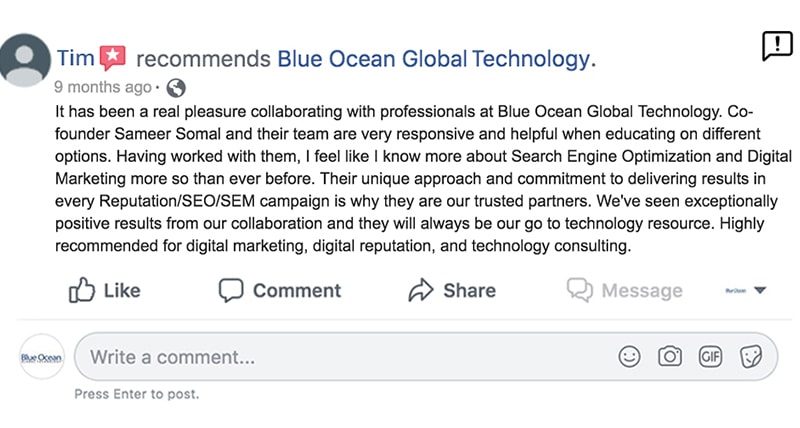800x428 pixels.
Task: Click the "9 months ago" timestamp
Action: [103, 87]
